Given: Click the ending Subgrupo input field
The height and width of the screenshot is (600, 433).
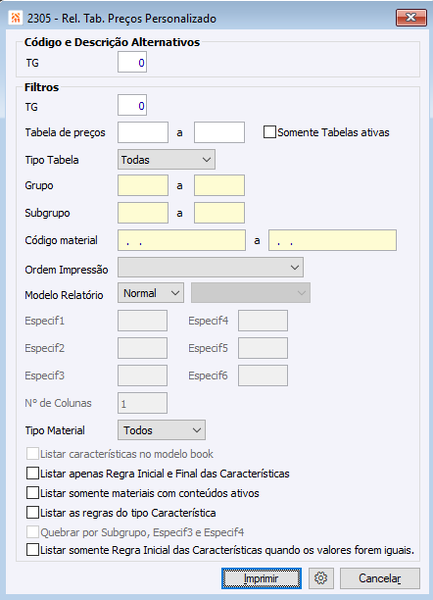Looking at the screenshot, I should (x=219, y=213).
